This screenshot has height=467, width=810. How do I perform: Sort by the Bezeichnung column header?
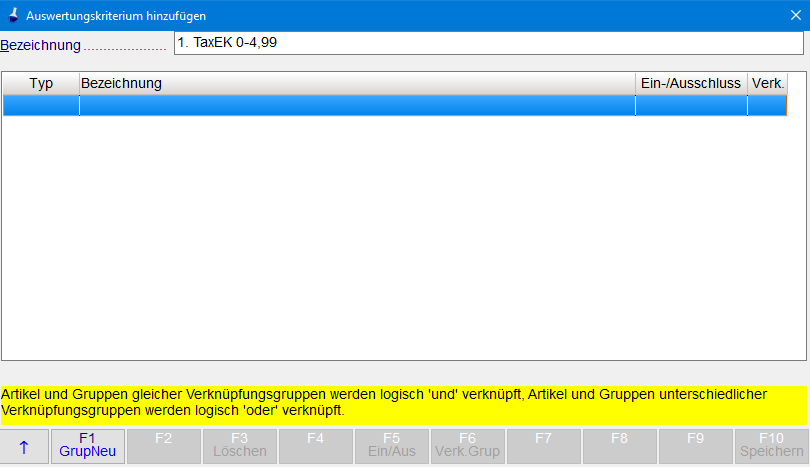click(x=357, y=83)
